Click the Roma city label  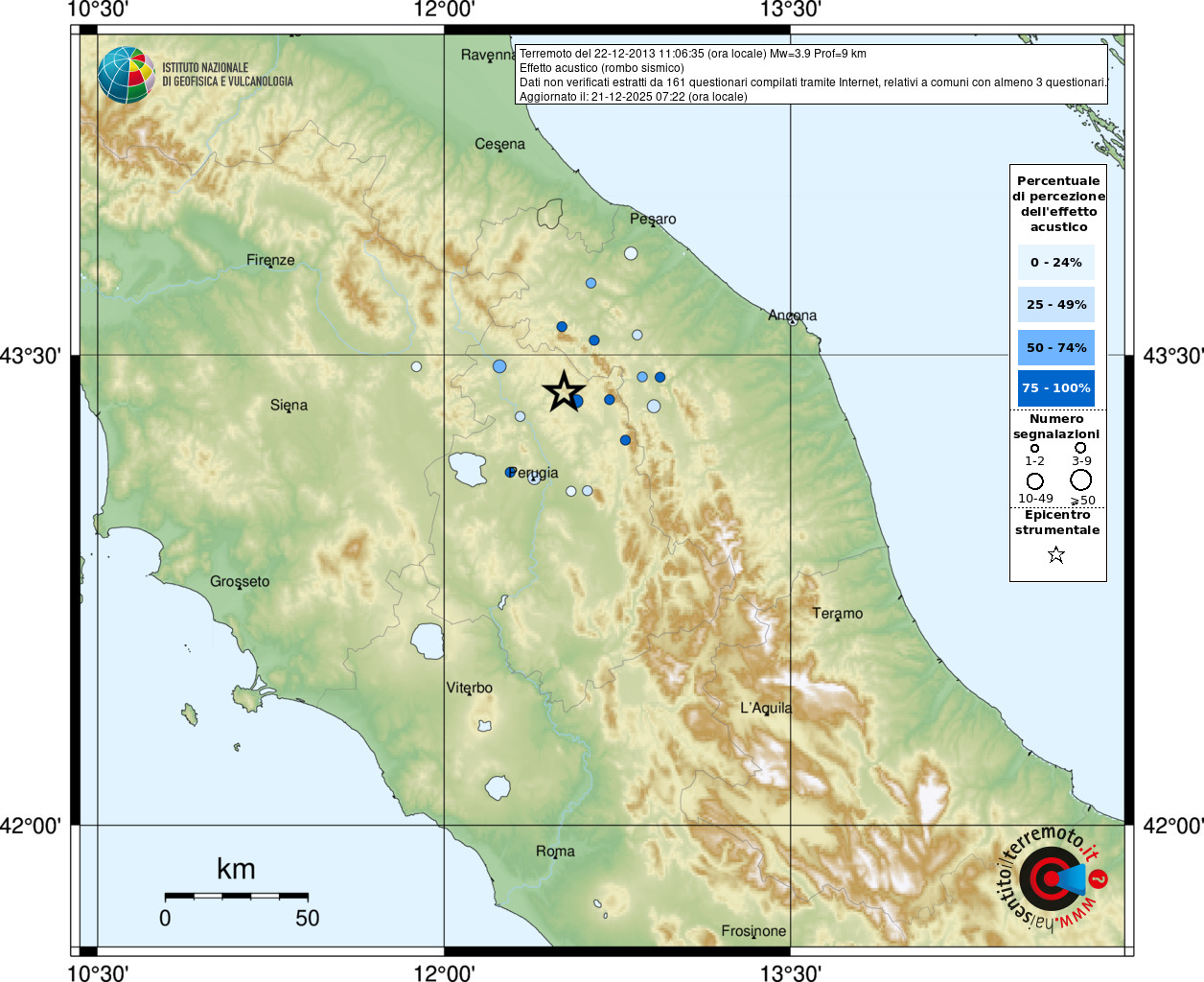(x=556, y=851)
